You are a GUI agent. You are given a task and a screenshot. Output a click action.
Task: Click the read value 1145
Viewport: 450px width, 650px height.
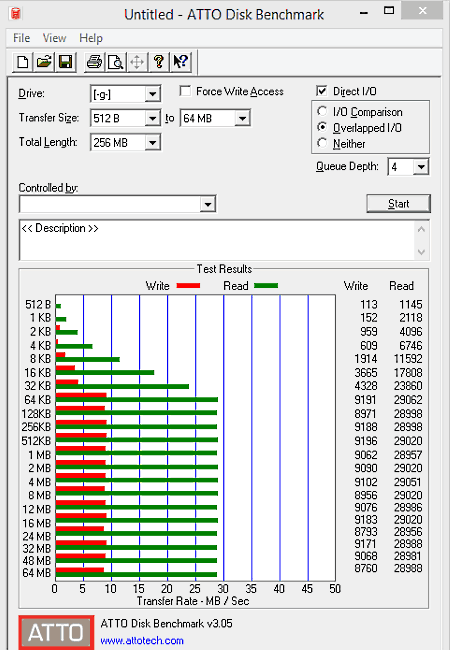click(x=411, y=305)
